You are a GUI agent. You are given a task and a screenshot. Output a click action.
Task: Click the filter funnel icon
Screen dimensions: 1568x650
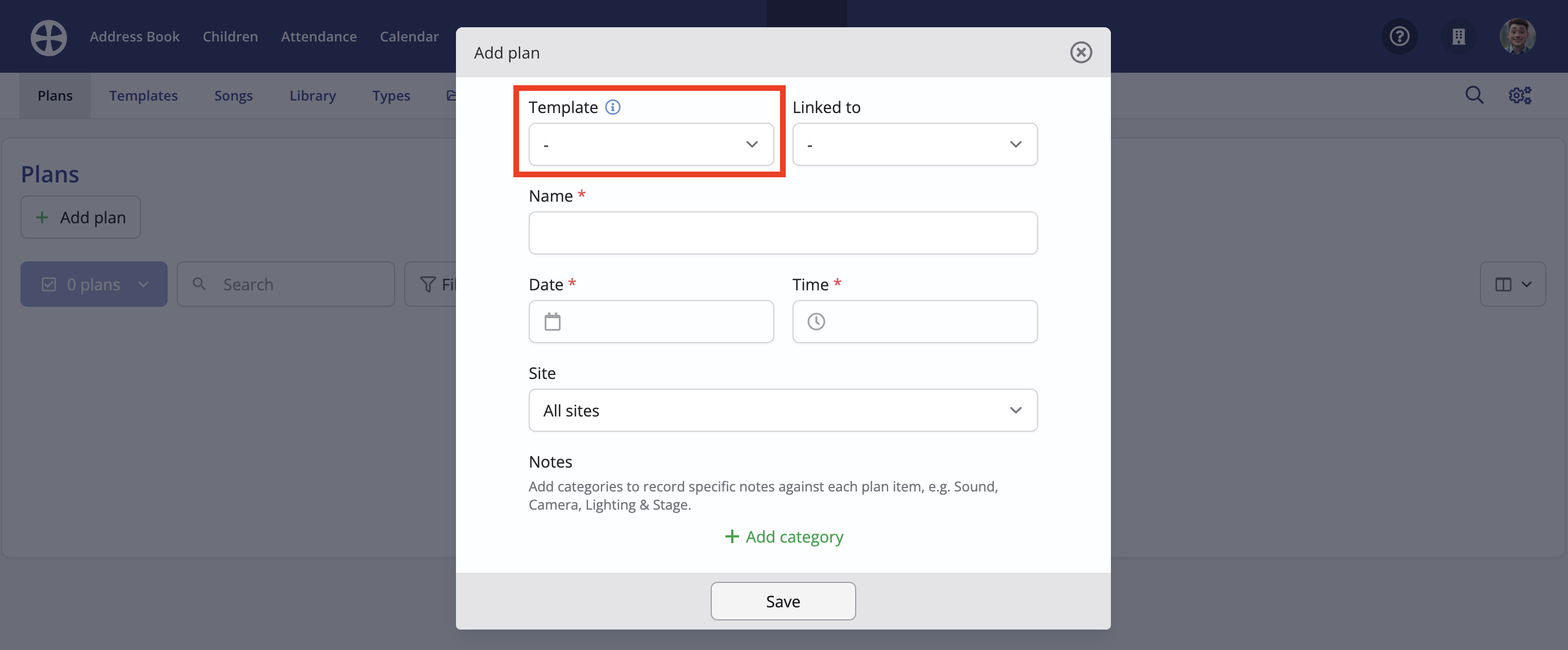click(428, 284)
